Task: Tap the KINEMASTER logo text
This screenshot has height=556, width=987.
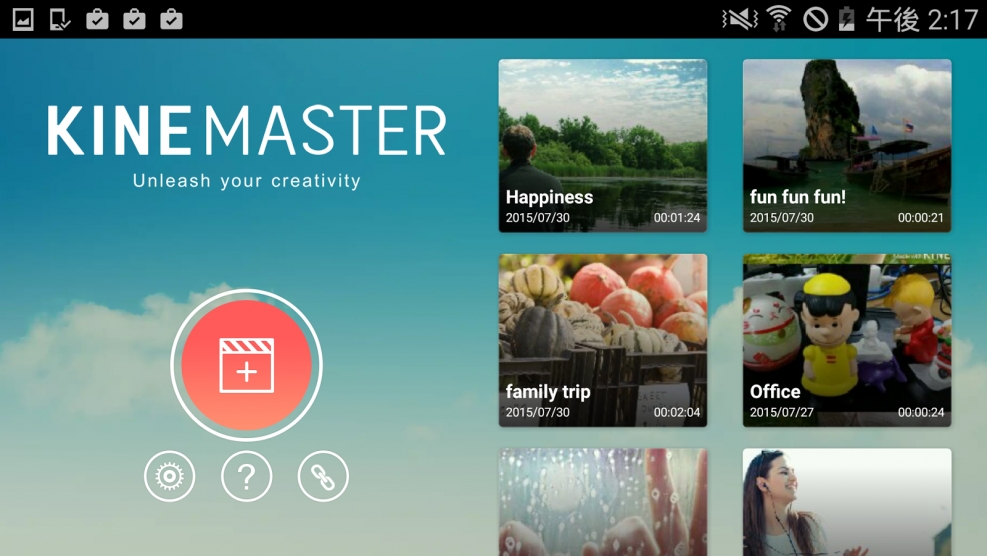Action: (x=246, y=131)
